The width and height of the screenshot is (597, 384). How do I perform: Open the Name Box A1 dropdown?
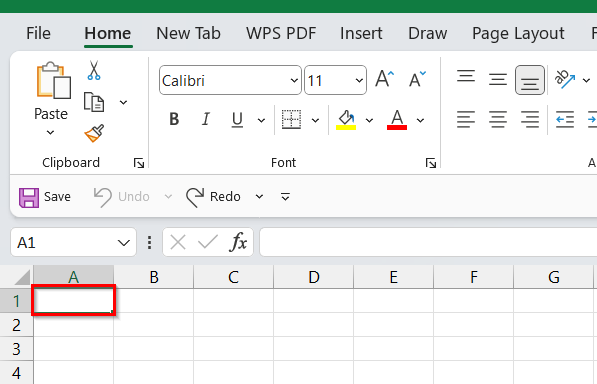click(x=124, y=243)
